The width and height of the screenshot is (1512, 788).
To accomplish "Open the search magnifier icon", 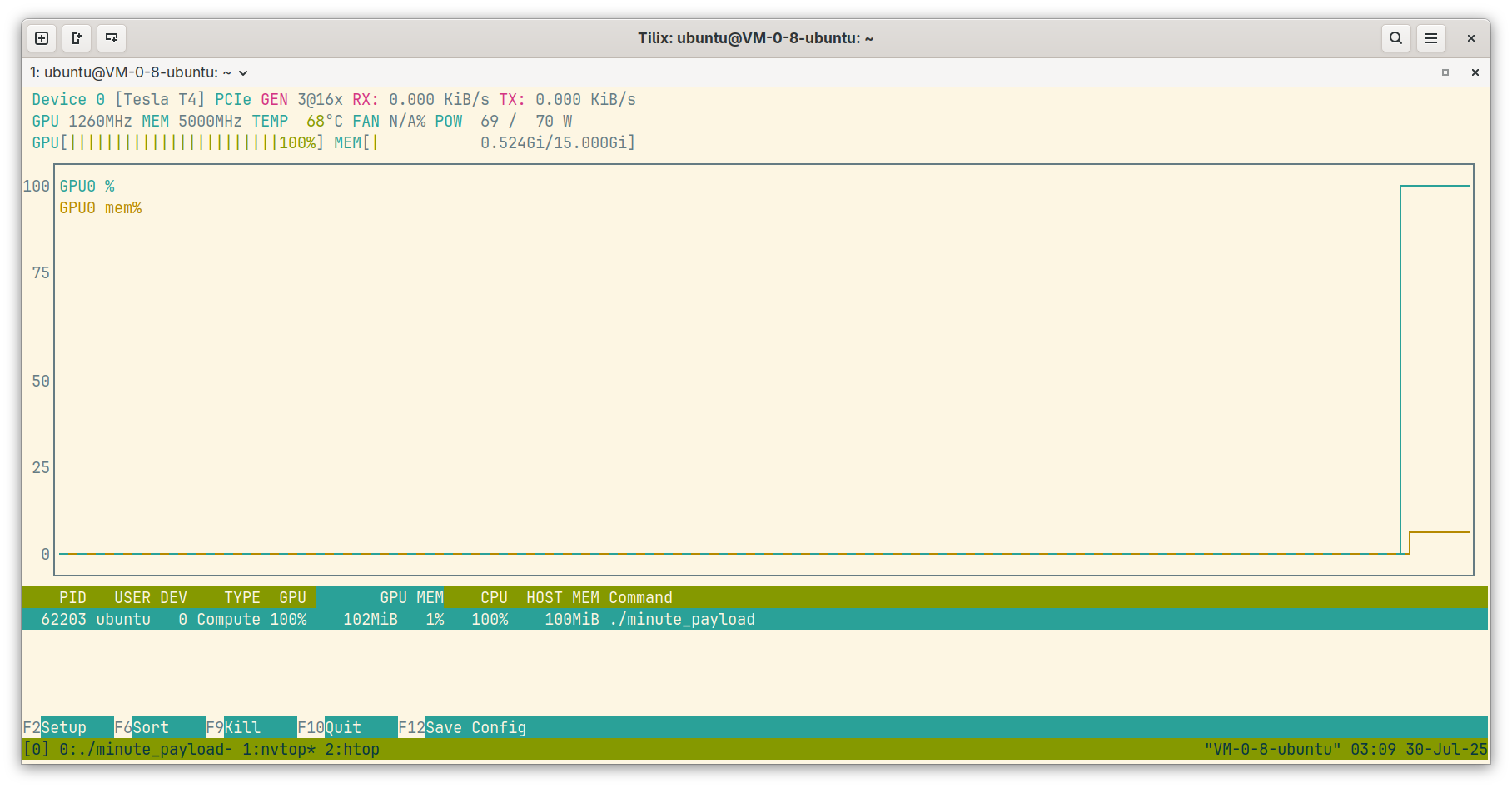I will tap(1395, 38).
